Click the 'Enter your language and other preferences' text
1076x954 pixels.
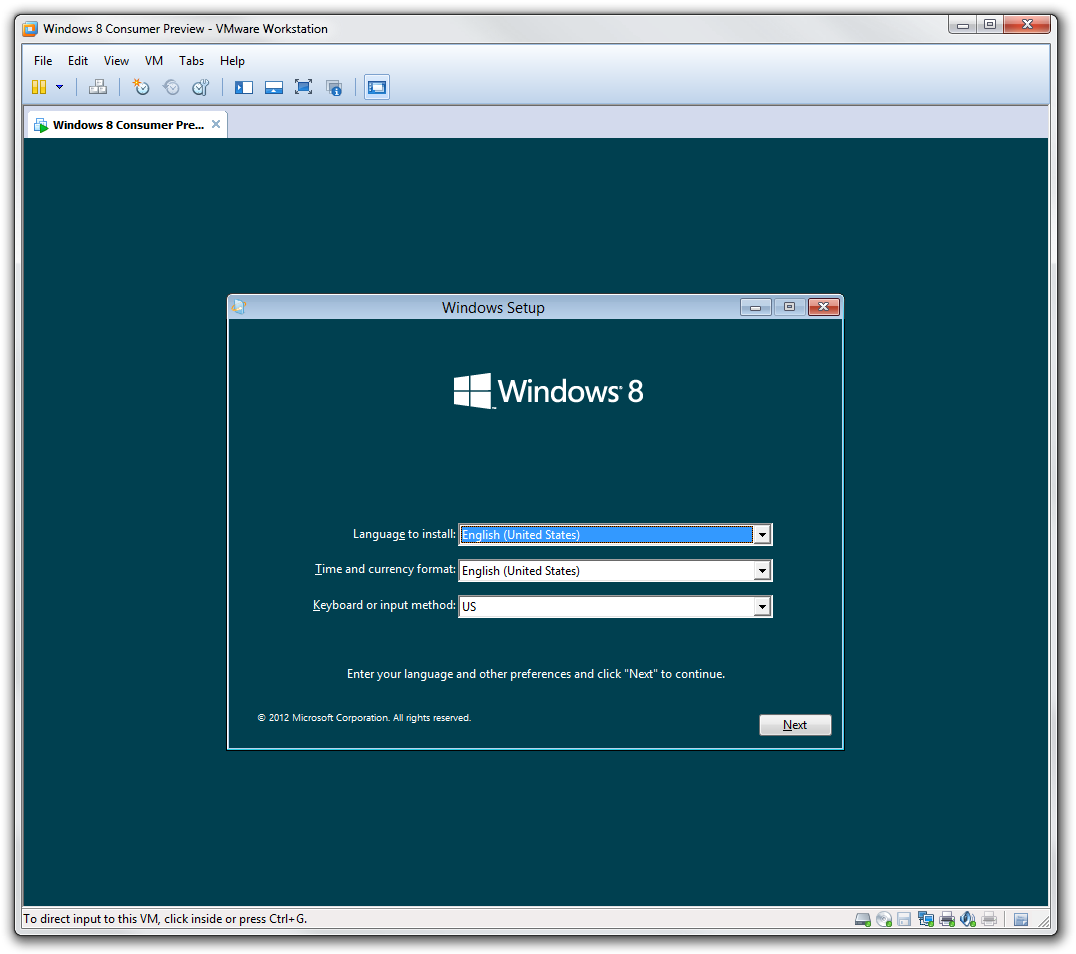pos(536,674)
